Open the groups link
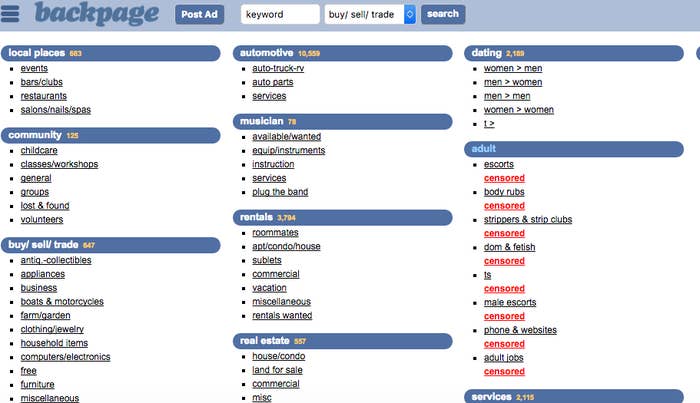Image resolution: width=700 pixels, height=403 pixels. pos(34,192)
